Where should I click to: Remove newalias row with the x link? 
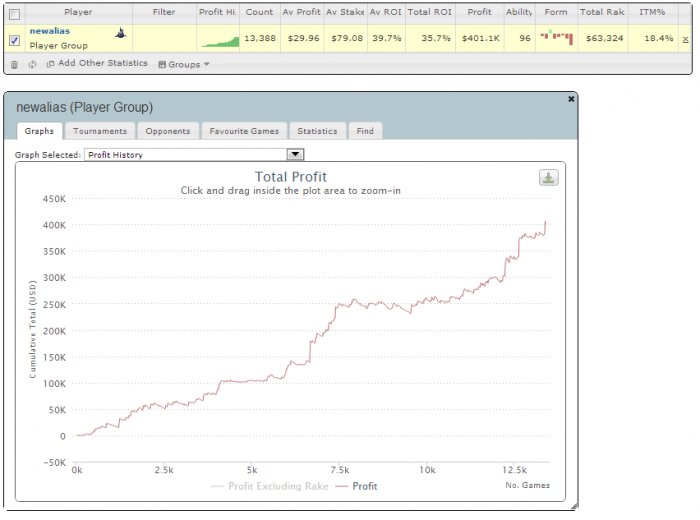tap(685, 39)
